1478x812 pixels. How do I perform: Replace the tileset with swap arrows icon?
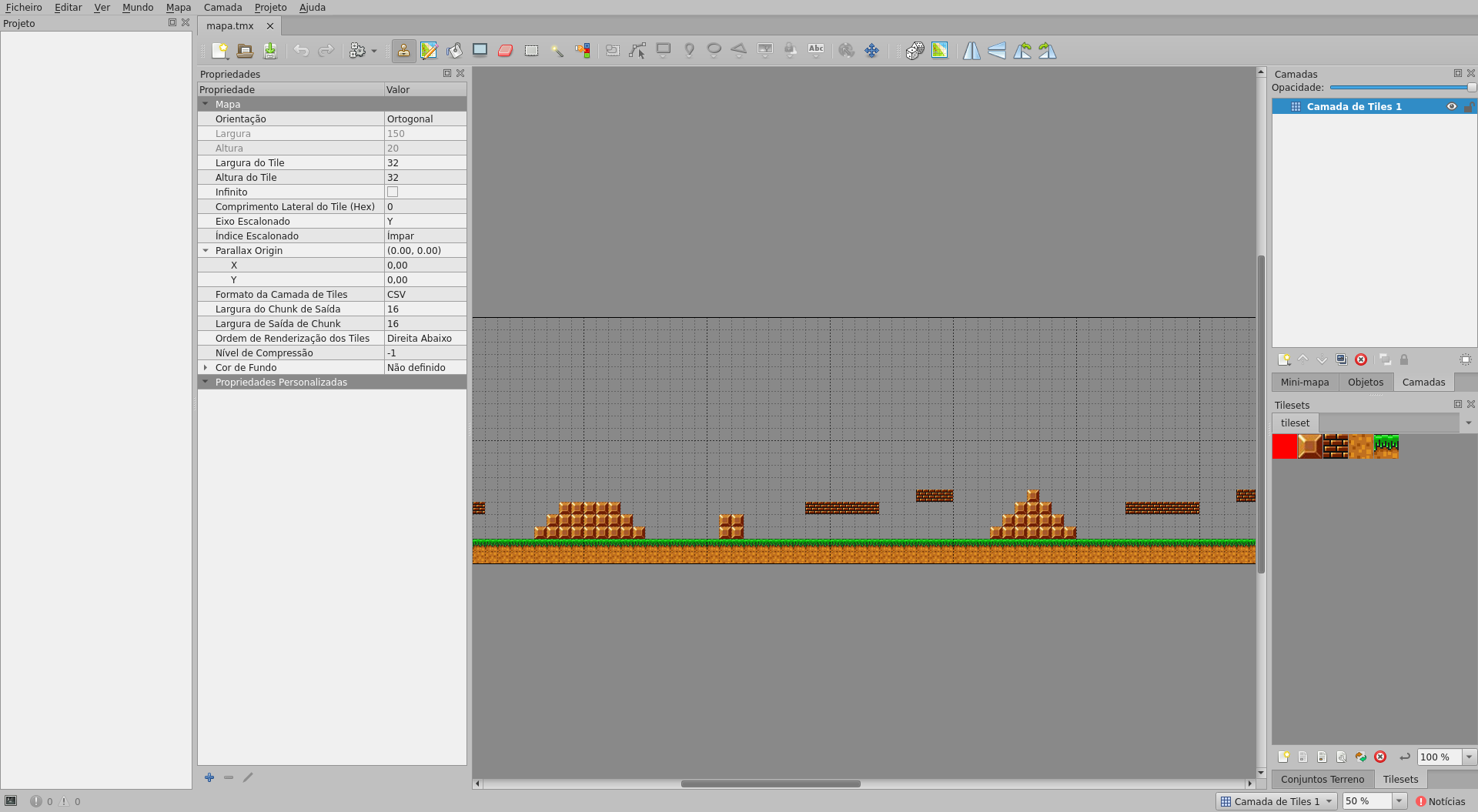click(1361, 757)
